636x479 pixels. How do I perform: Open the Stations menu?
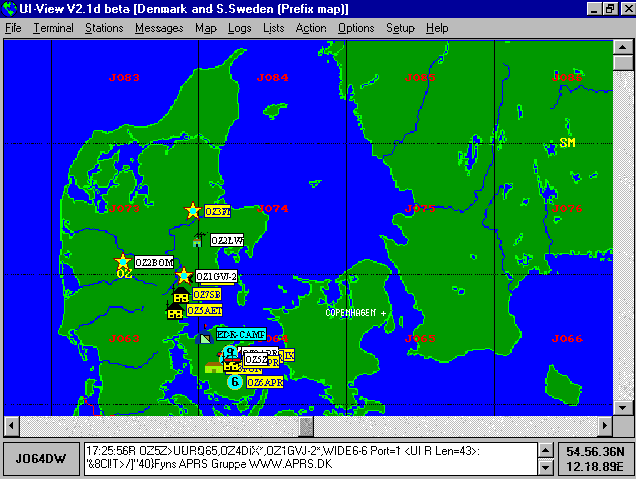(x=104, y=28)
